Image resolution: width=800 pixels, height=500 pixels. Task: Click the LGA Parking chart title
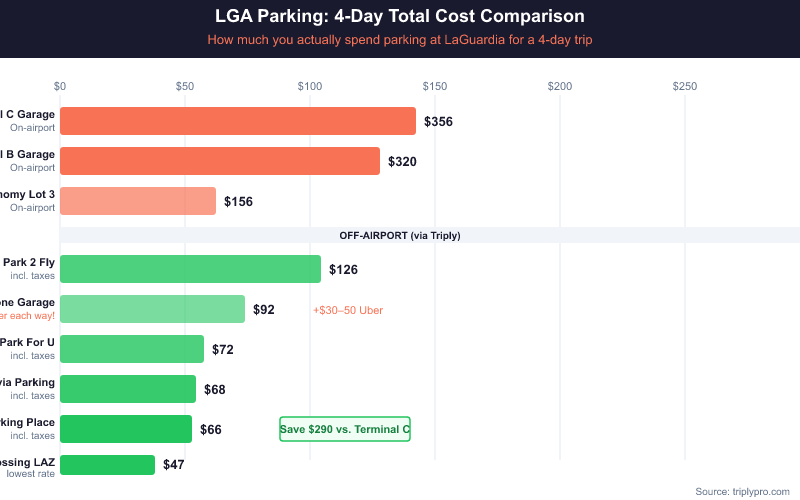click(400, 16)
